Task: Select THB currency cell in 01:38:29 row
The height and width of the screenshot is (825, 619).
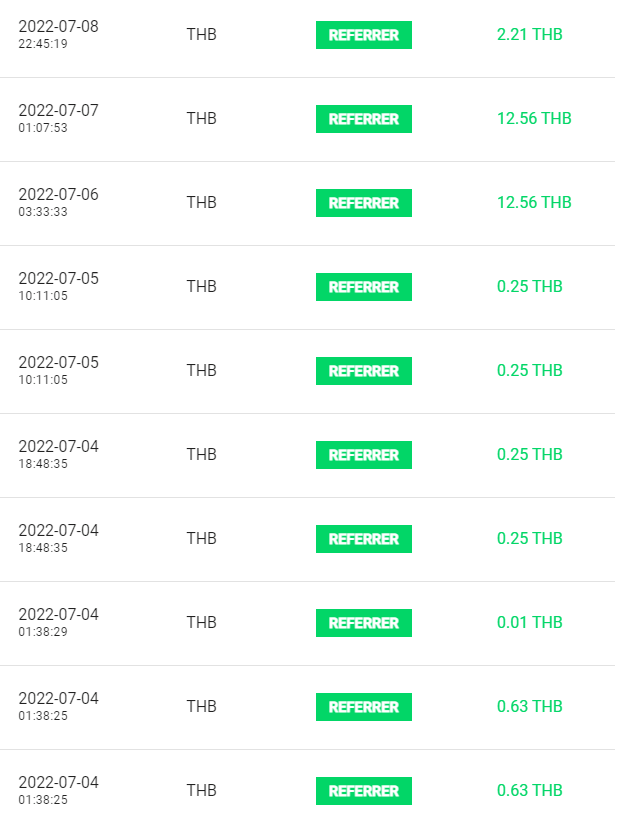Action: coord(202,622)
